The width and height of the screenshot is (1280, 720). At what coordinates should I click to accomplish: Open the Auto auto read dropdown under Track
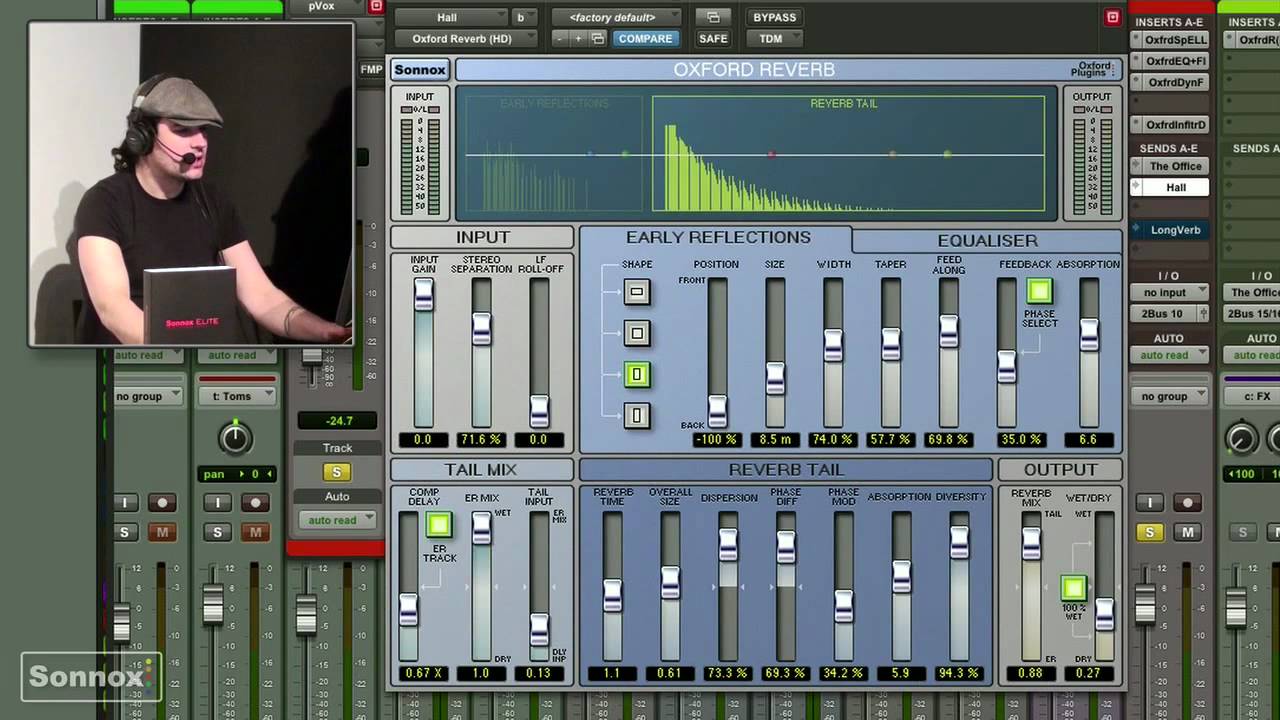(x=336, y=520)
